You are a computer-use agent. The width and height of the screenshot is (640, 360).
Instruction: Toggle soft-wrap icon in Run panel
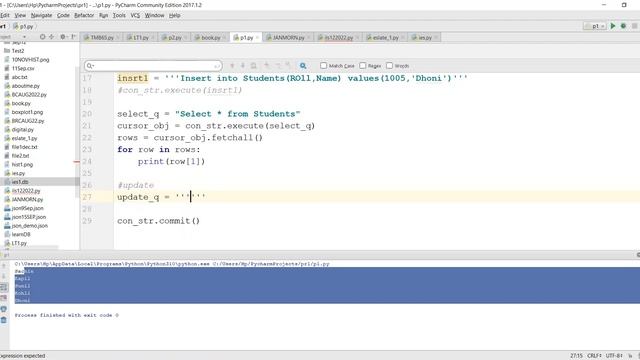coord(4,287)
